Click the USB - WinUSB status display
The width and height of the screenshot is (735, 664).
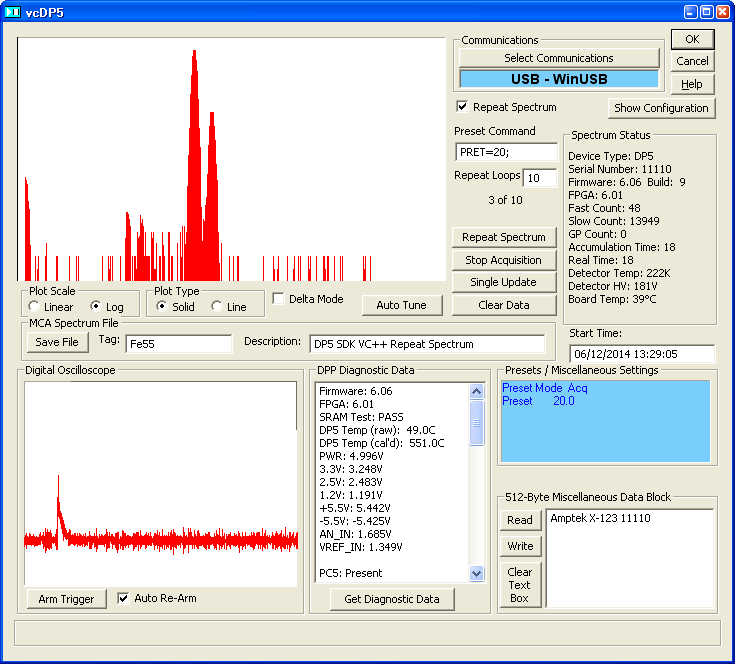[x=559, y=79]
